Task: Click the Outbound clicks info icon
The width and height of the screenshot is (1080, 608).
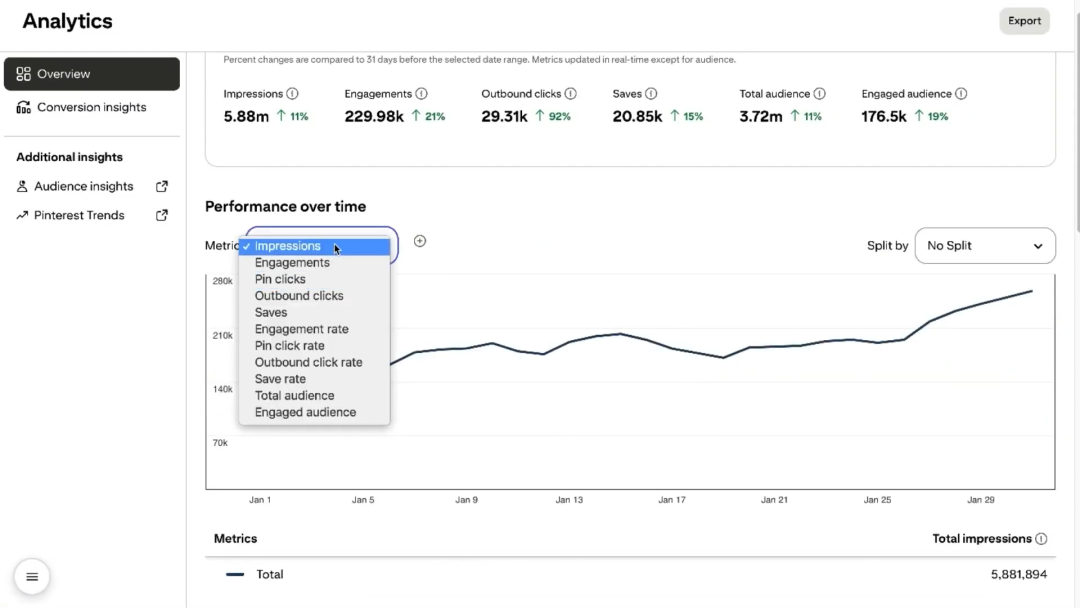Action: pos(570,94)
